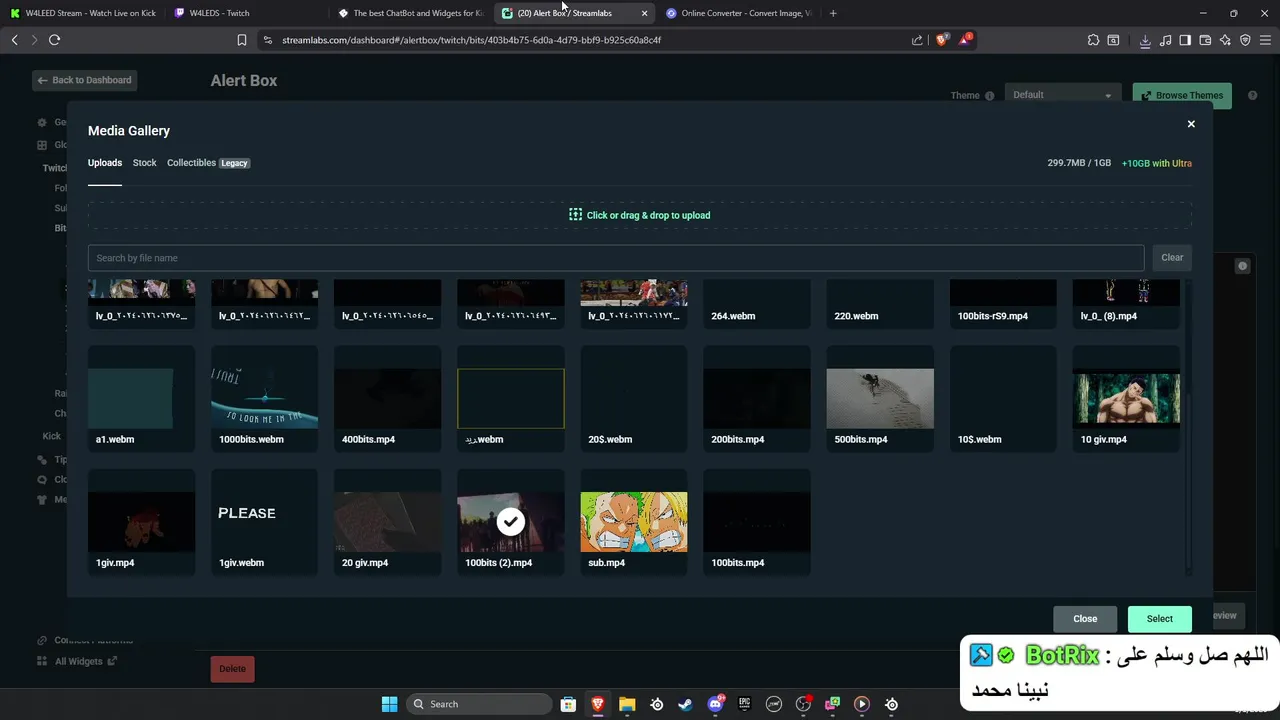Open All Widgets in sidebar

(x=79, y=661)
